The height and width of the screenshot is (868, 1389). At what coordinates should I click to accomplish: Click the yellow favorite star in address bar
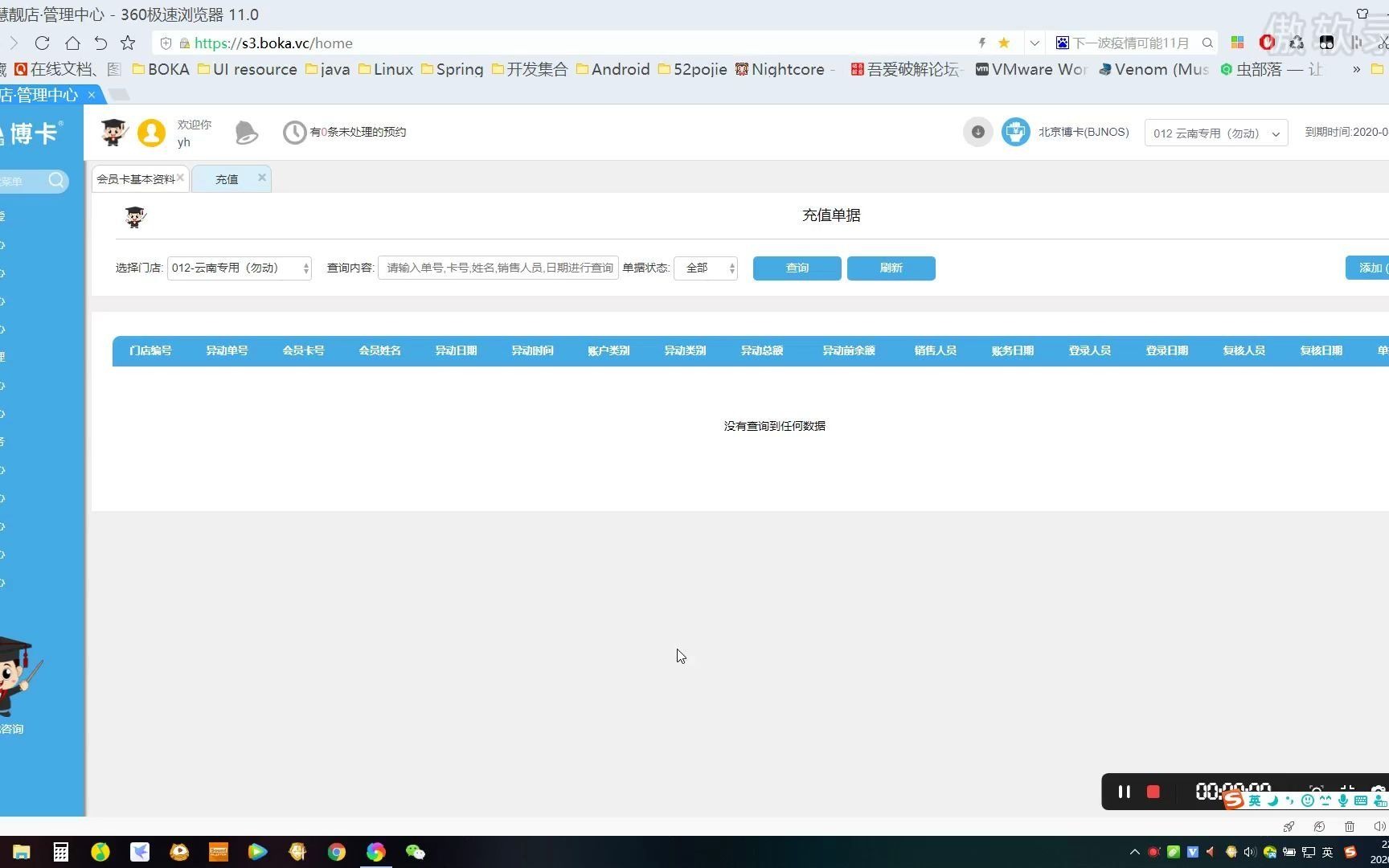point(1004,43)
